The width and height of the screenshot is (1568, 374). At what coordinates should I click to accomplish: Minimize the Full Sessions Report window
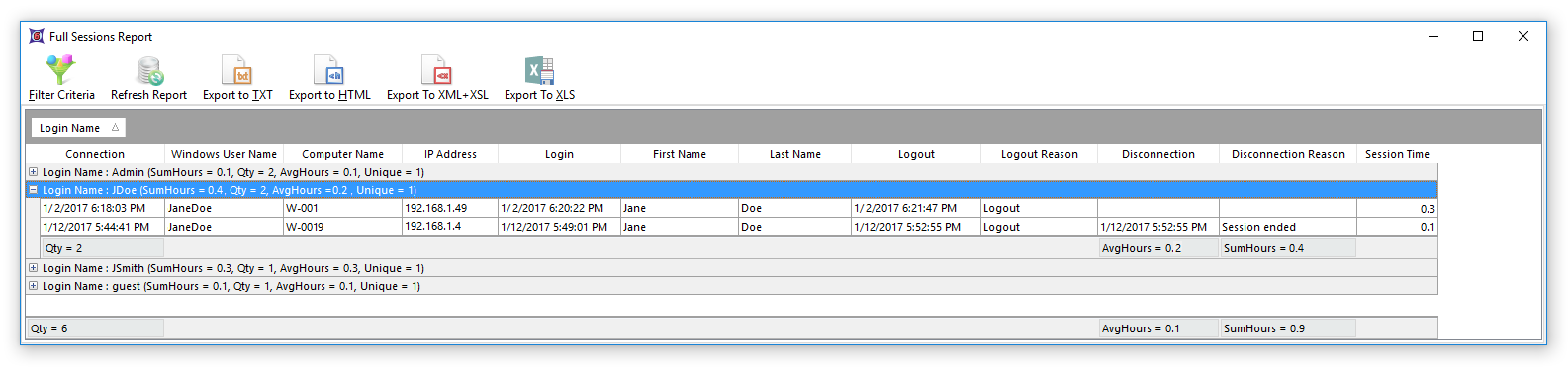[x=1433, y=36]
